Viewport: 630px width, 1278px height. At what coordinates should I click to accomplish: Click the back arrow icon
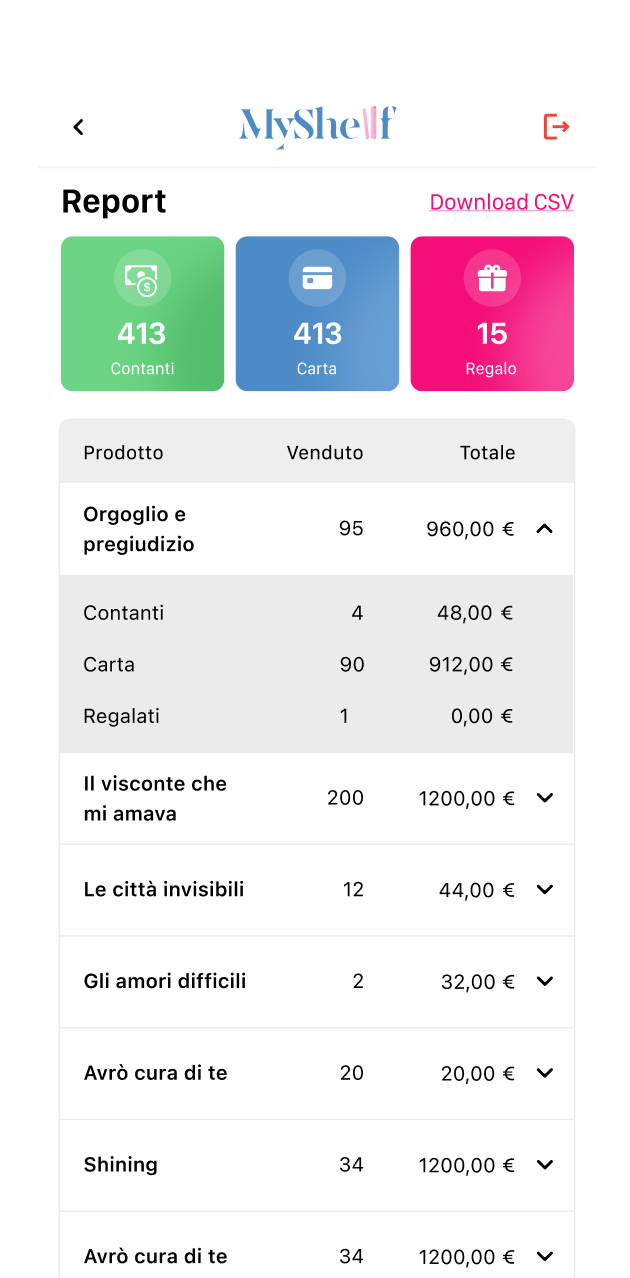[x=79, y=127]
